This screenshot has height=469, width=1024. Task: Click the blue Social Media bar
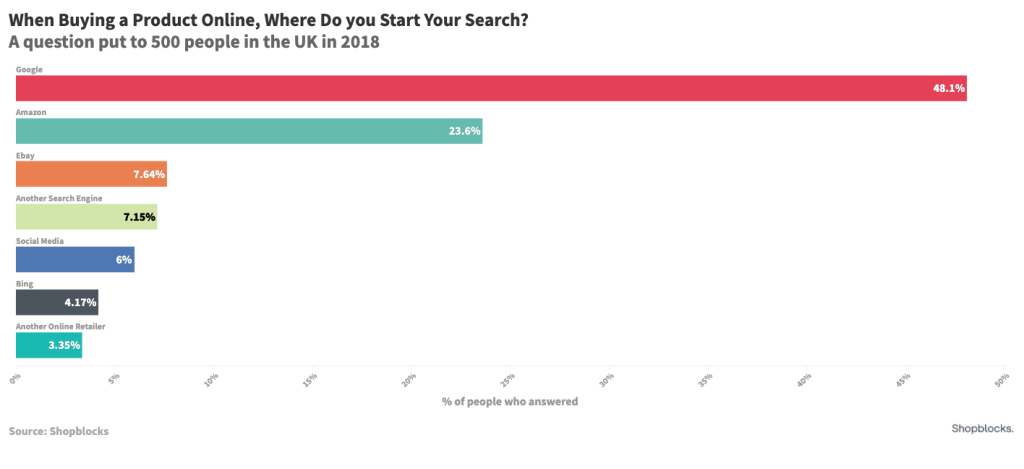[75, 259]
